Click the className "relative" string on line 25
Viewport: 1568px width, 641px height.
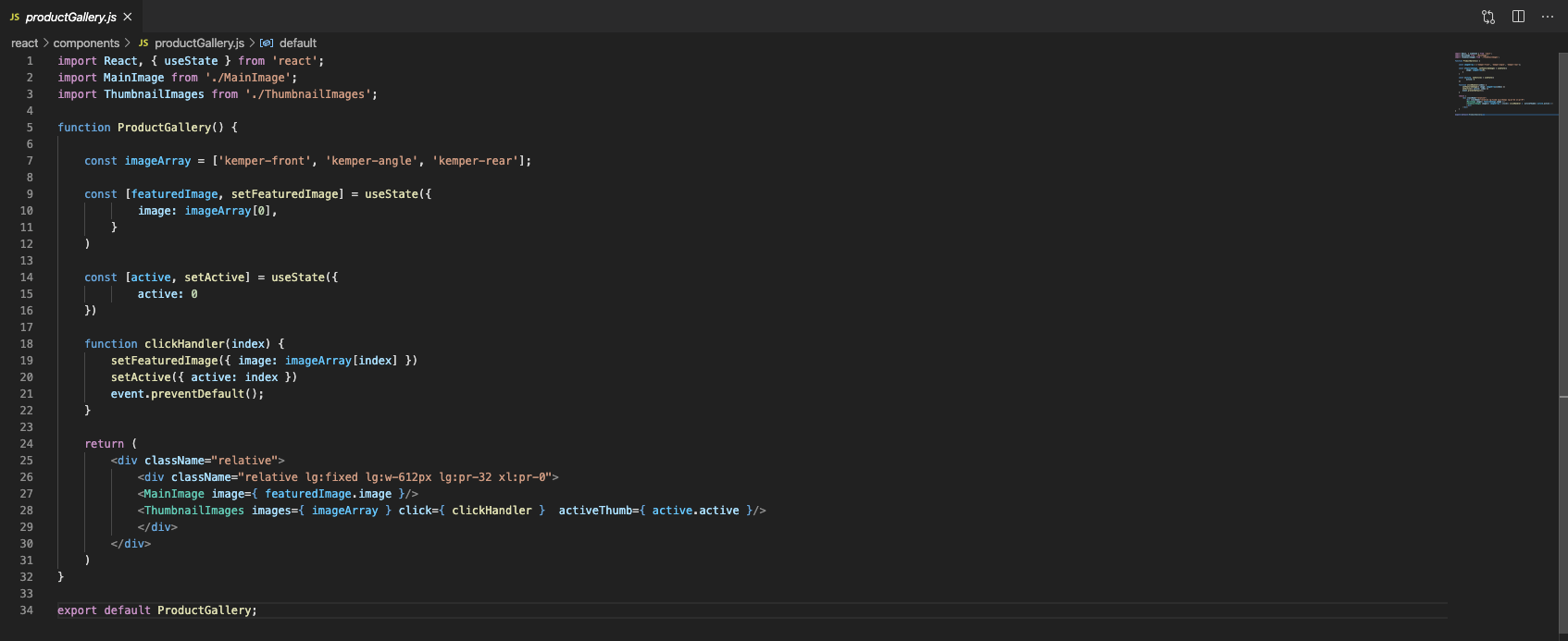244,461
